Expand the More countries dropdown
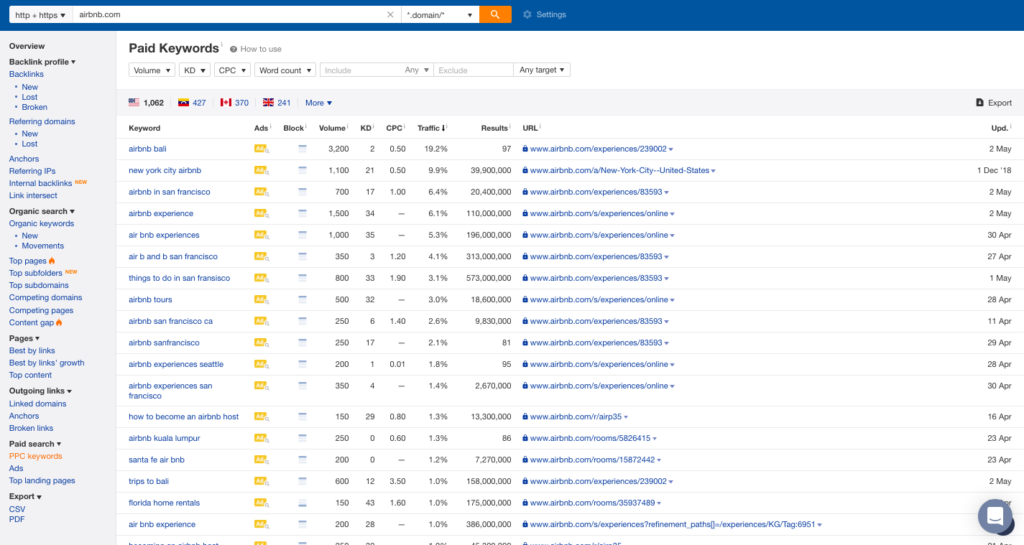The image size is (1024, 545). (x=318, y=102)
